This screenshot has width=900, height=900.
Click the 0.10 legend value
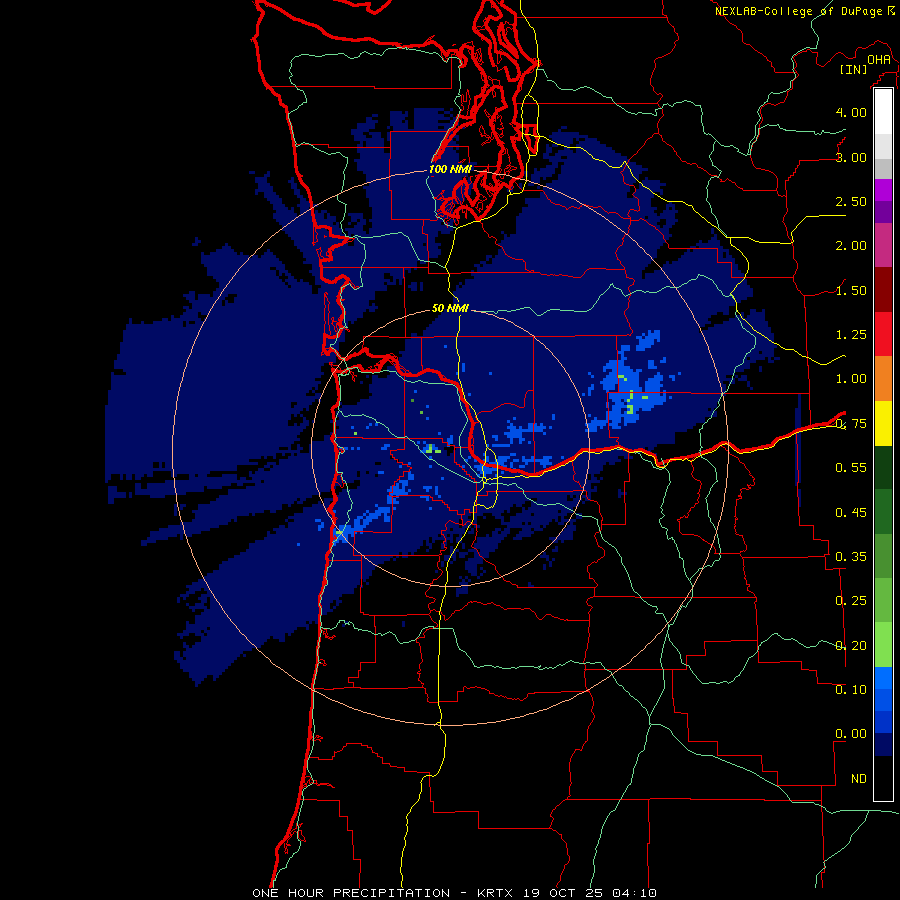(x=851, y=690)
